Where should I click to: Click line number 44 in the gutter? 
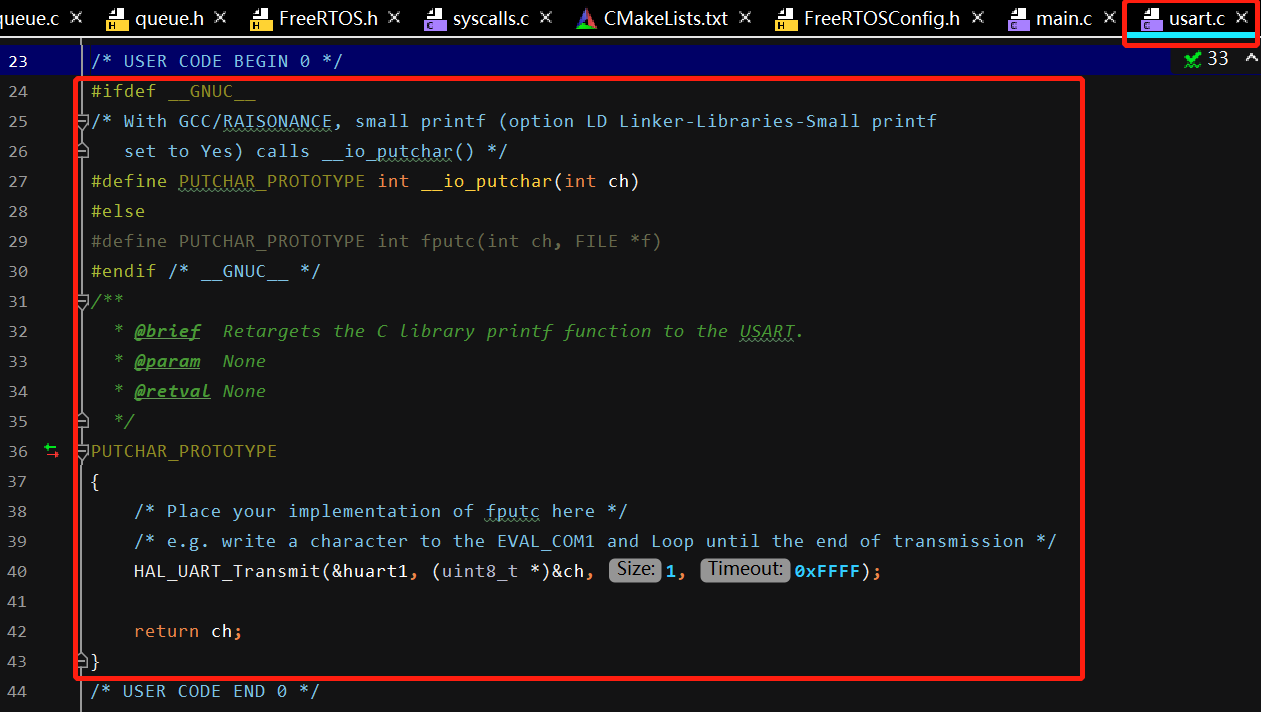coord(18,691)
